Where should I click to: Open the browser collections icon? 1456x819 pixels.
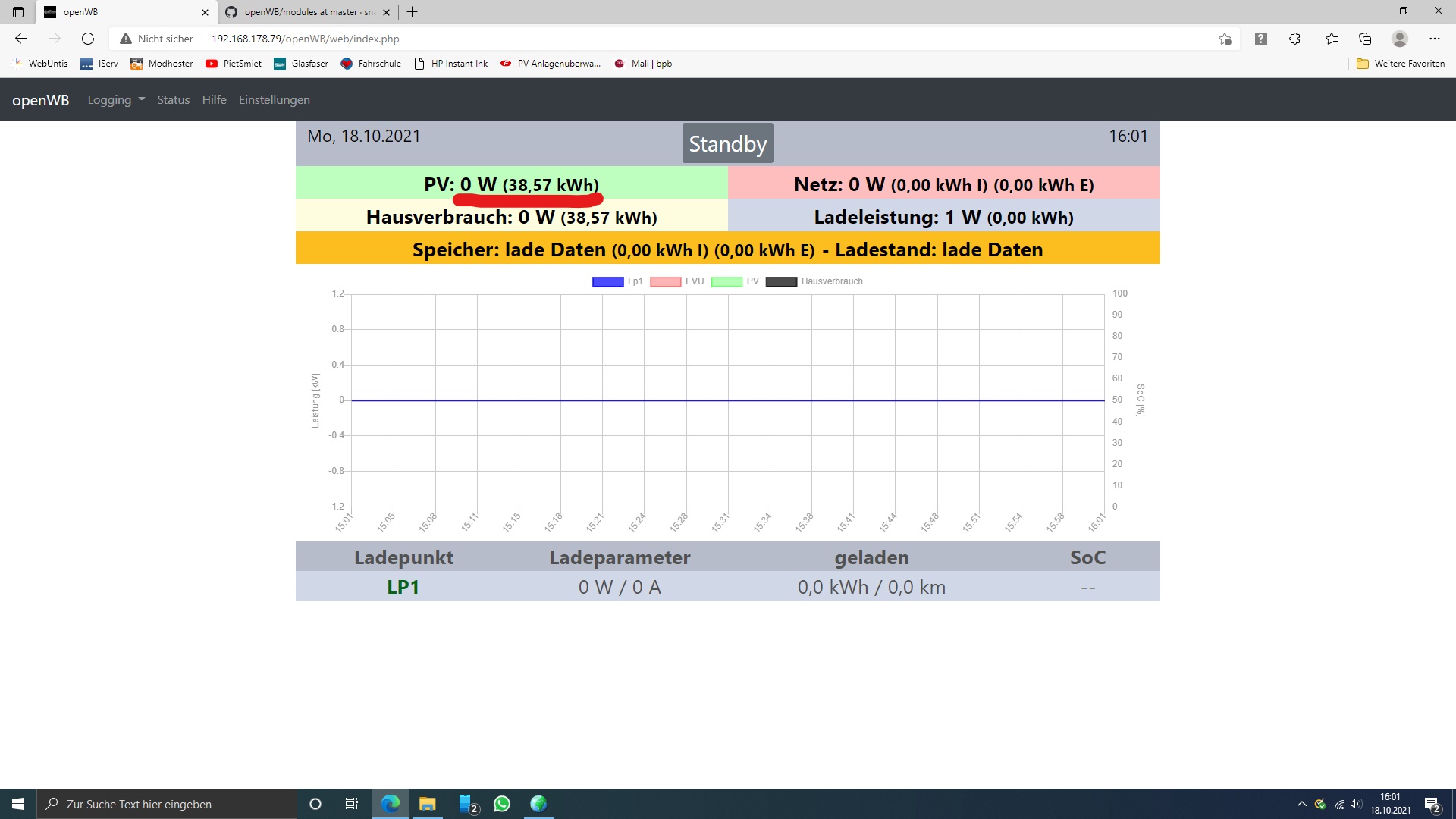[1365, 39]
